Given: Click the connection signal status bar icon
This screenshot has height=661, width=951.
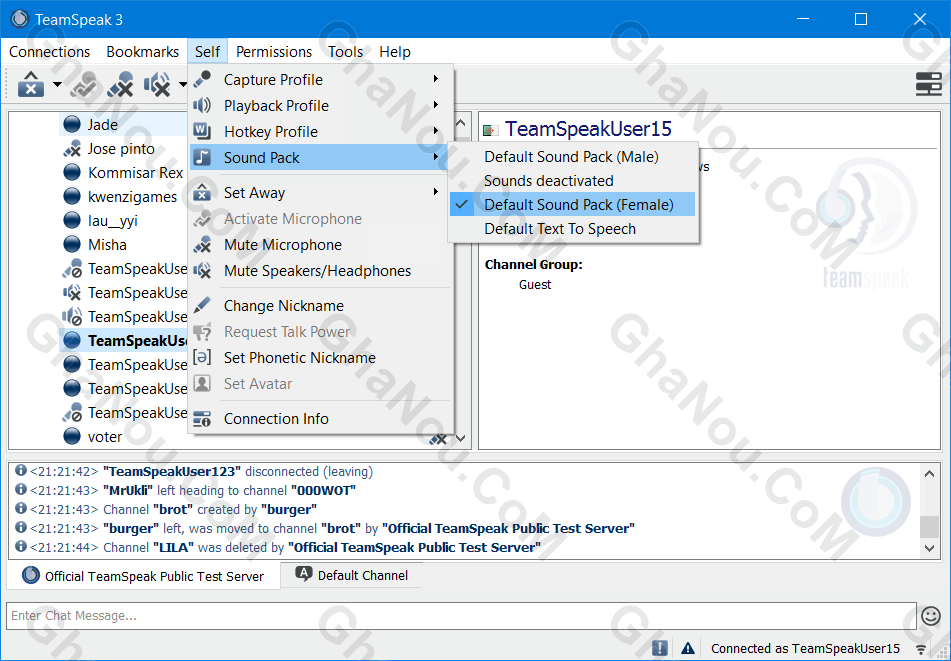Looking at the screenshot, I should pos(921,649).
